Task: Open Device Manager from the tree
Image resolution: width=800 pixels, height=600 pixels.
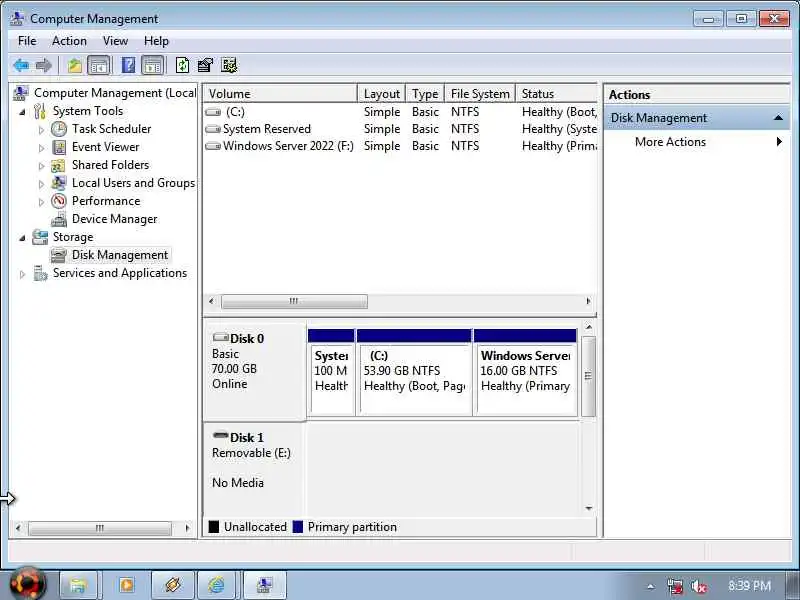Action: click(114, 219)
